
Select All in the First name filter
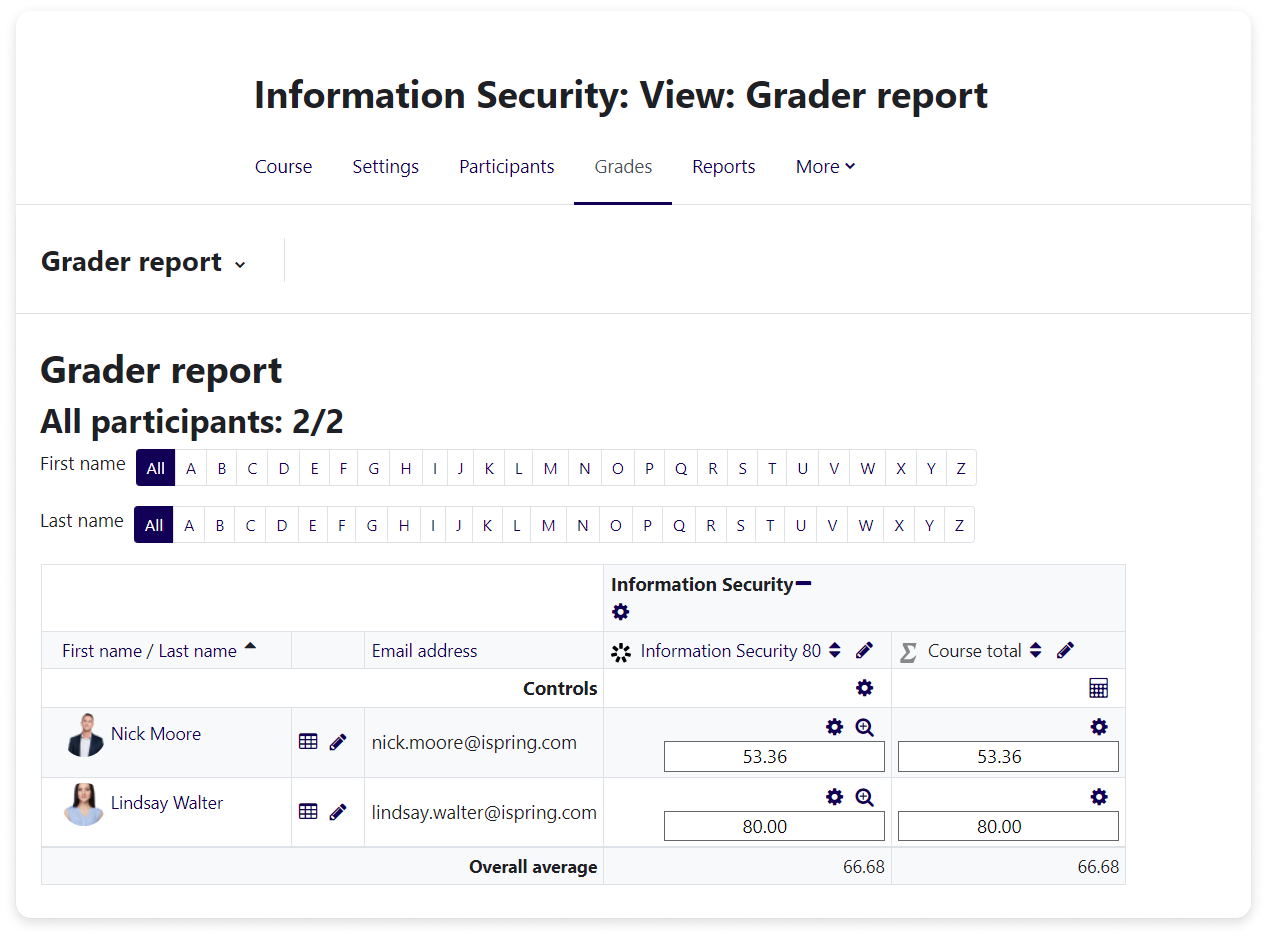[155, 468]
